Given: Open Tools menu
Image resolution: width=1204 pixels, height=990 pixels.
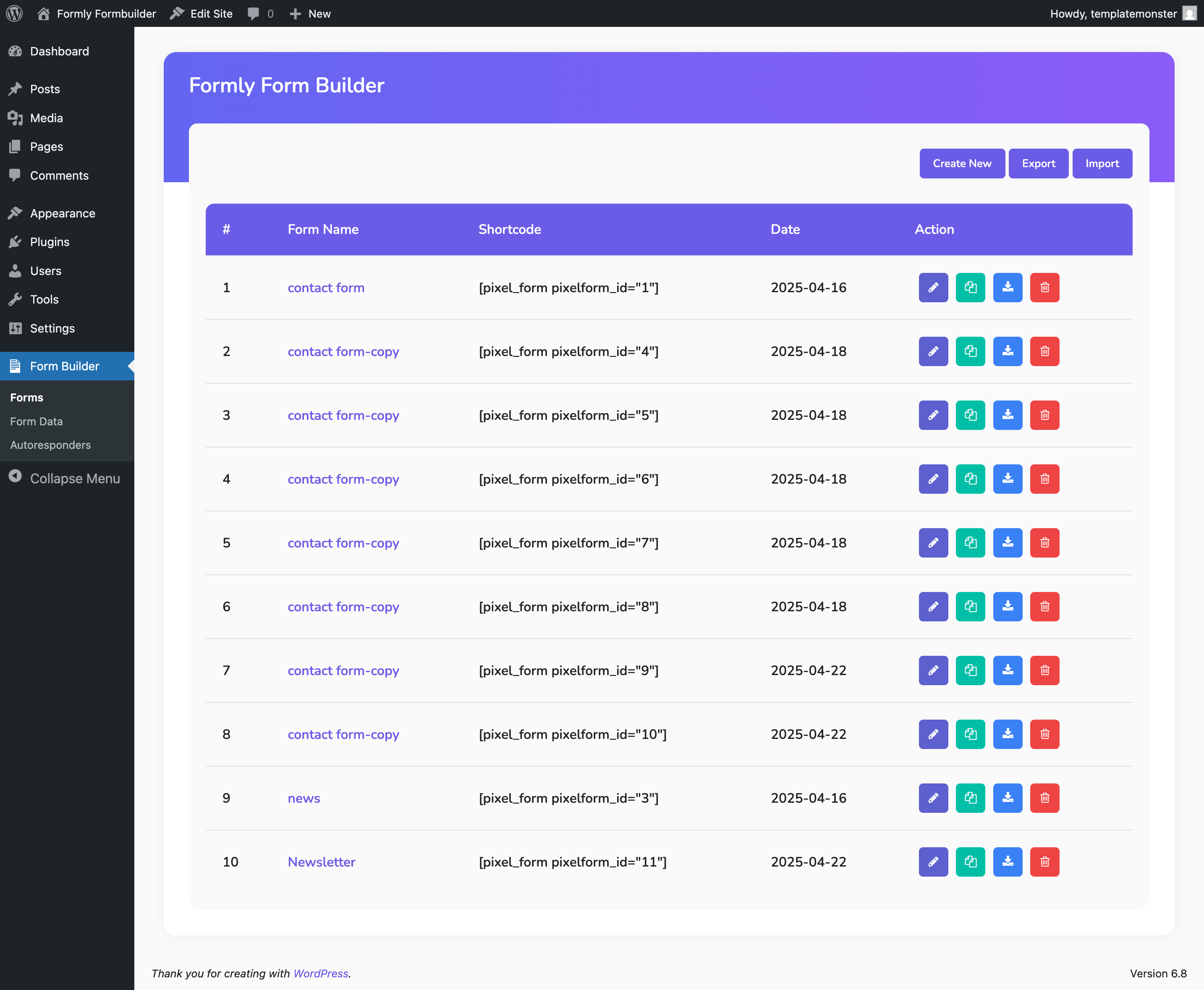Looking at the screenshot, I should [67, 299].
